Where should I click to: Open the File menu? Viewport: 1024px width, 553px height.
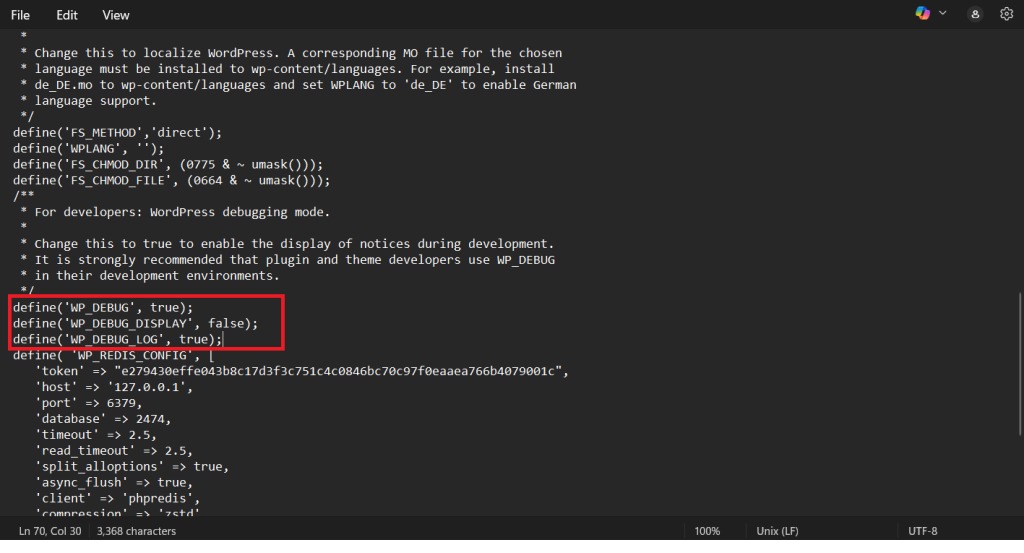click(x=20, y=15)
